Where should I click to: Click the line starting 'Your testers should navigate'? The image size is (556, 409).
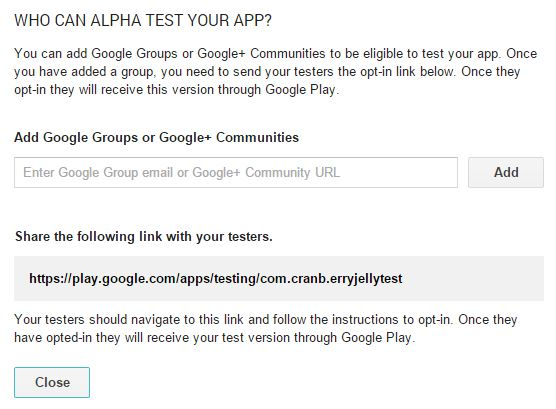[266, 320]
